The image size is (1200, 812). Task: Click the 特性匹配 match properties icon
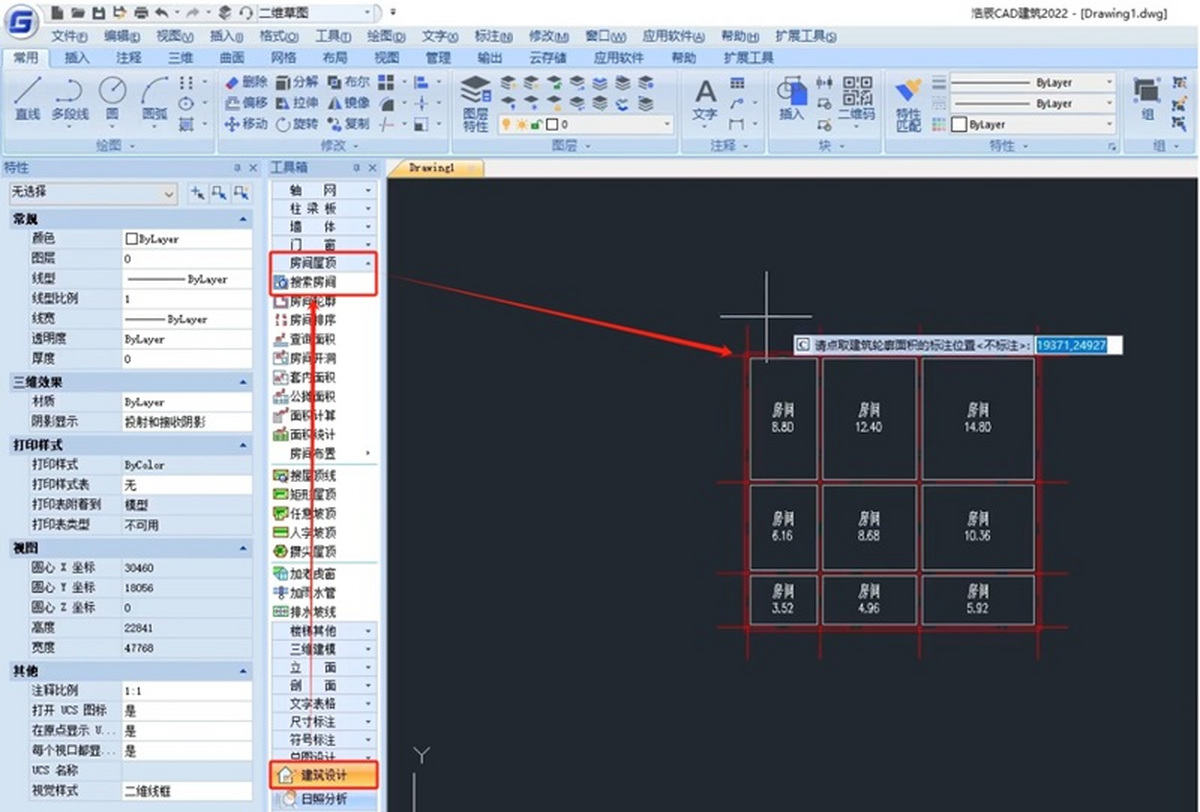[908, 104]
